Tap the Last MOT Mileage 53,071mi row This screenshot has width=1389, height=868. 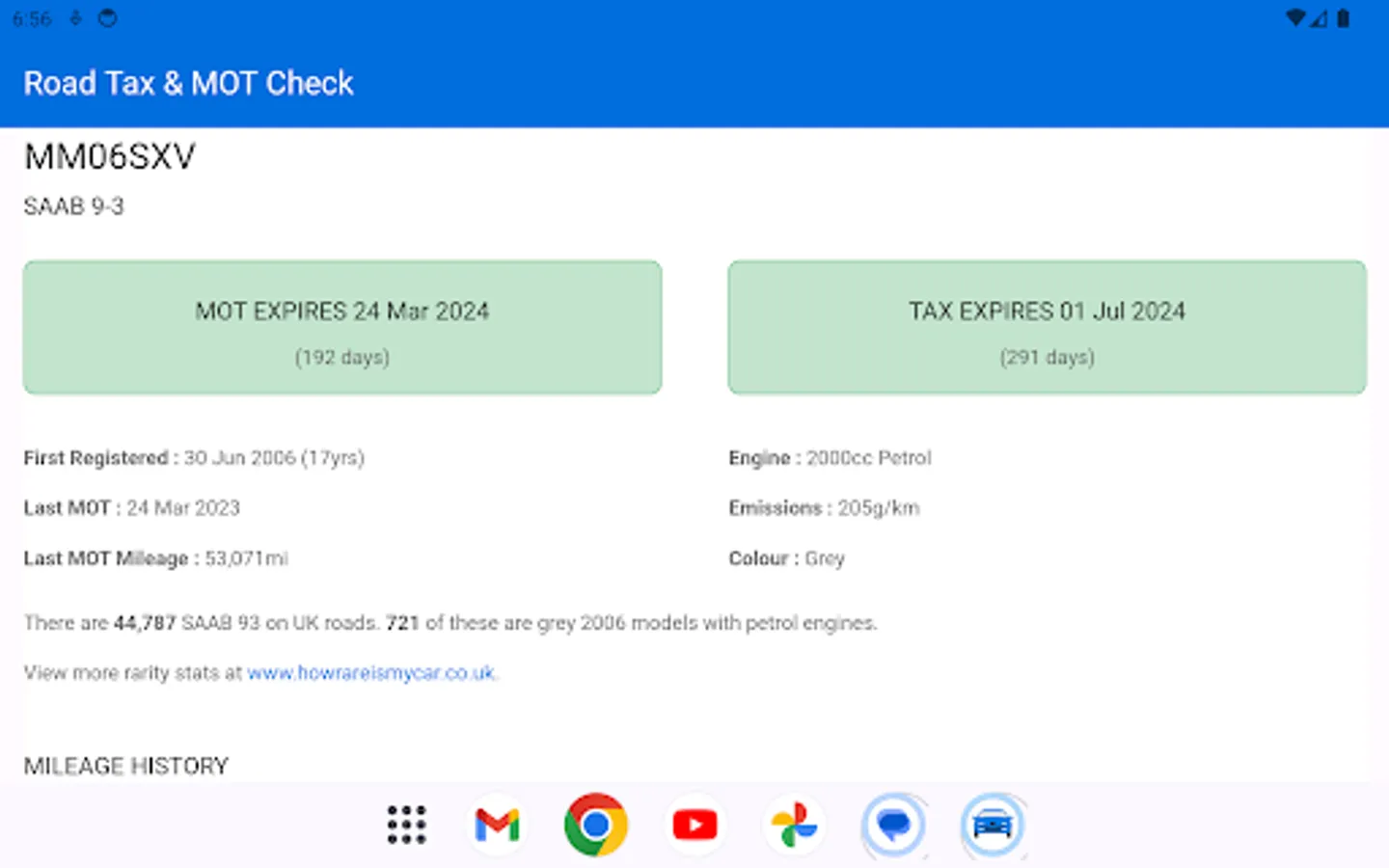pos(156,558)
